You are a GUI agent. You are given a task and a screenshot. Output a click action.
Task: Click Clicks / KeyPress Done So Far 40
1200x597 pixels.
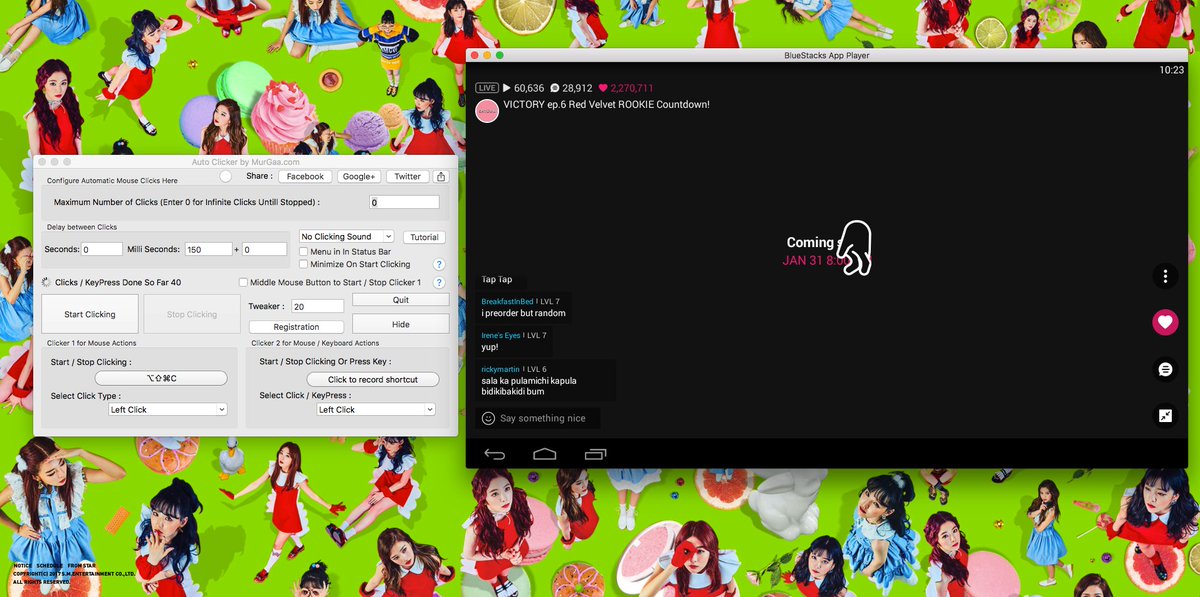(x=118, y=283)
